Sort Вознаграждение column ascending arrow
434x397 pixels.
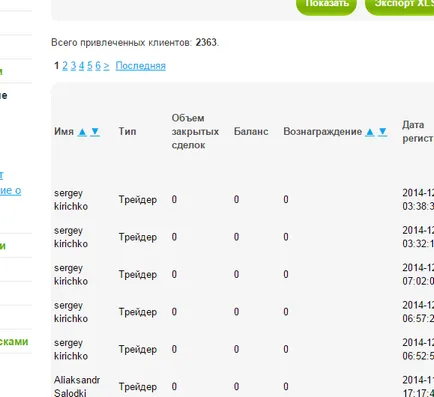click(x=370, y=132)
